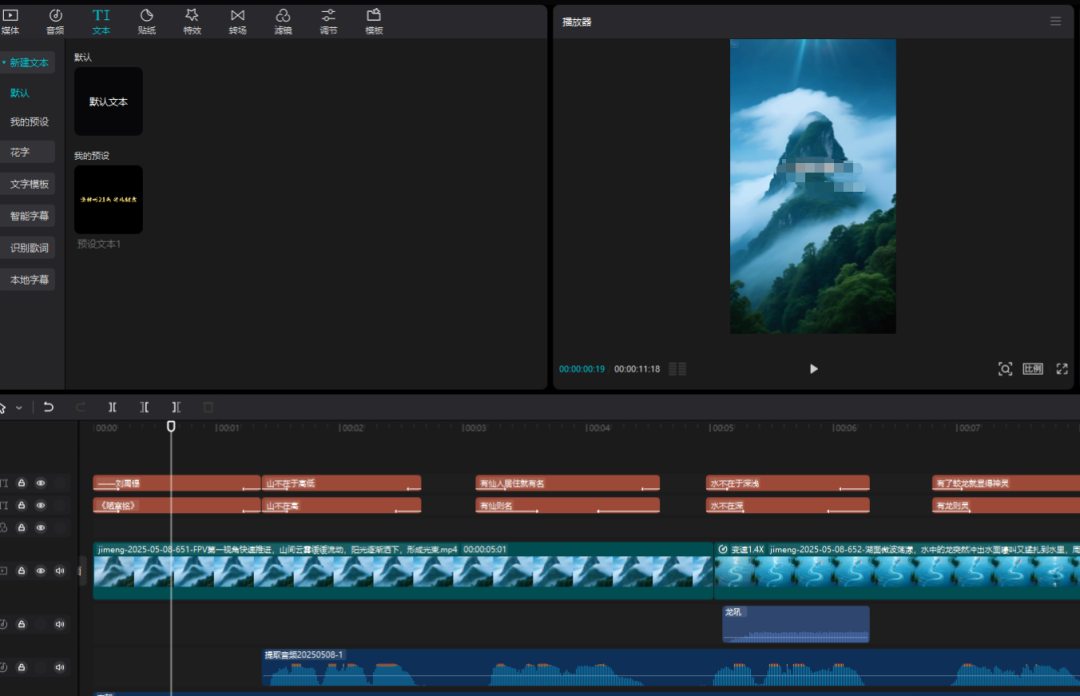1080x696 pixels.
Task: Toggle the lock on the 龙吼 audio track
Action: coord(21,625)
